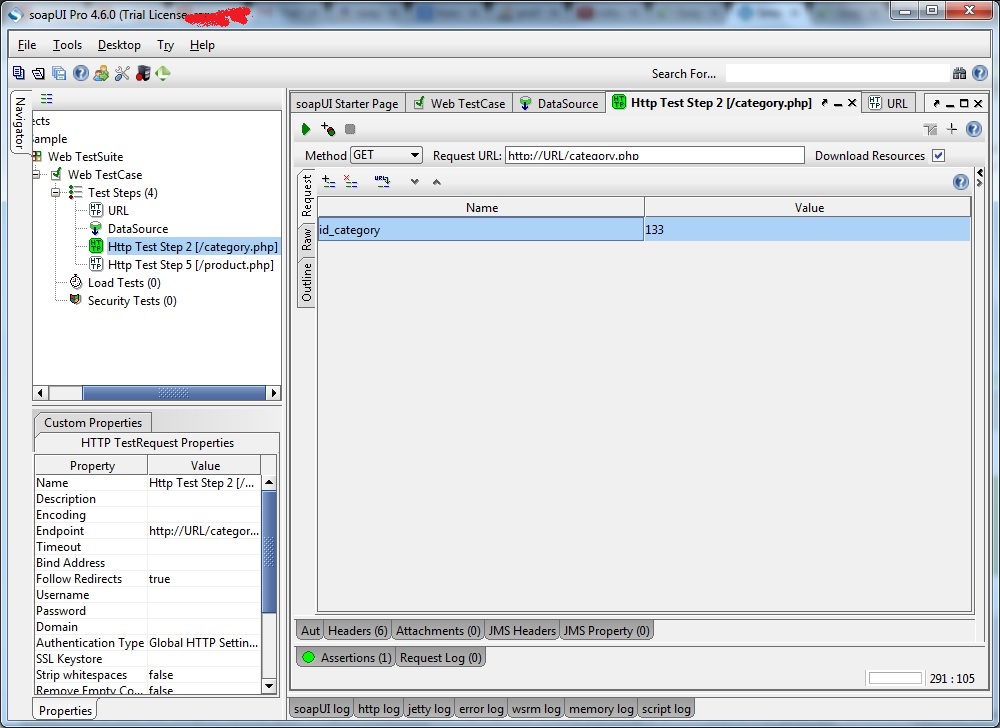
Task: Open the Tools menu
Action: (x=67, y=45)
